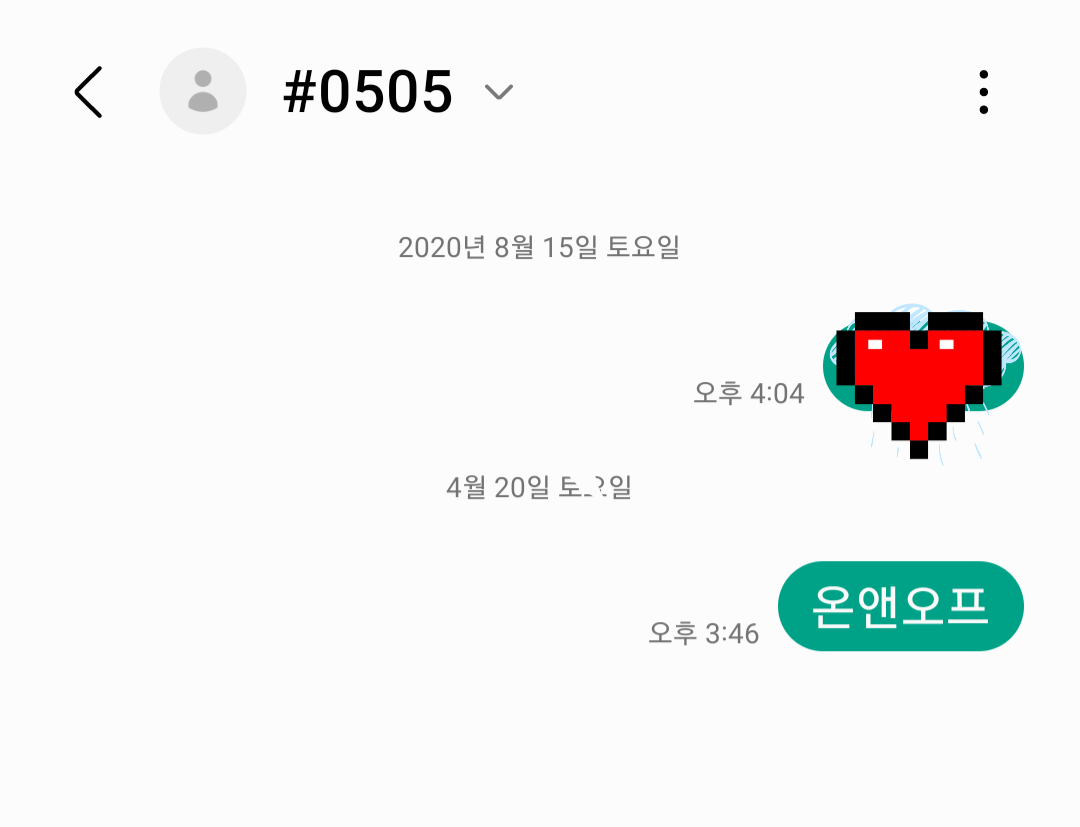This screenshot has height=827, width=1080.
Task: Select the 온앤오프 message bubble
Action: (900, 606)
